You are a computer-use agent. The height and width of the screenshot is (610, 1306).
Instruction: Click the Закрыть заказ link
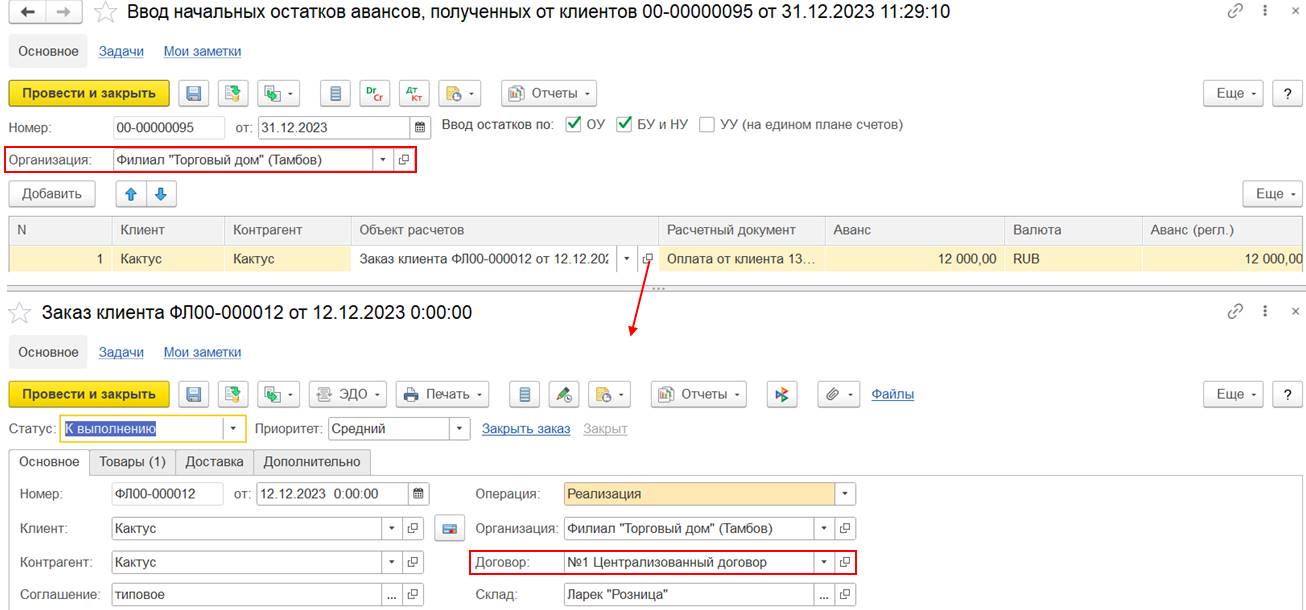pyautogui.click(x=526, y=429)
